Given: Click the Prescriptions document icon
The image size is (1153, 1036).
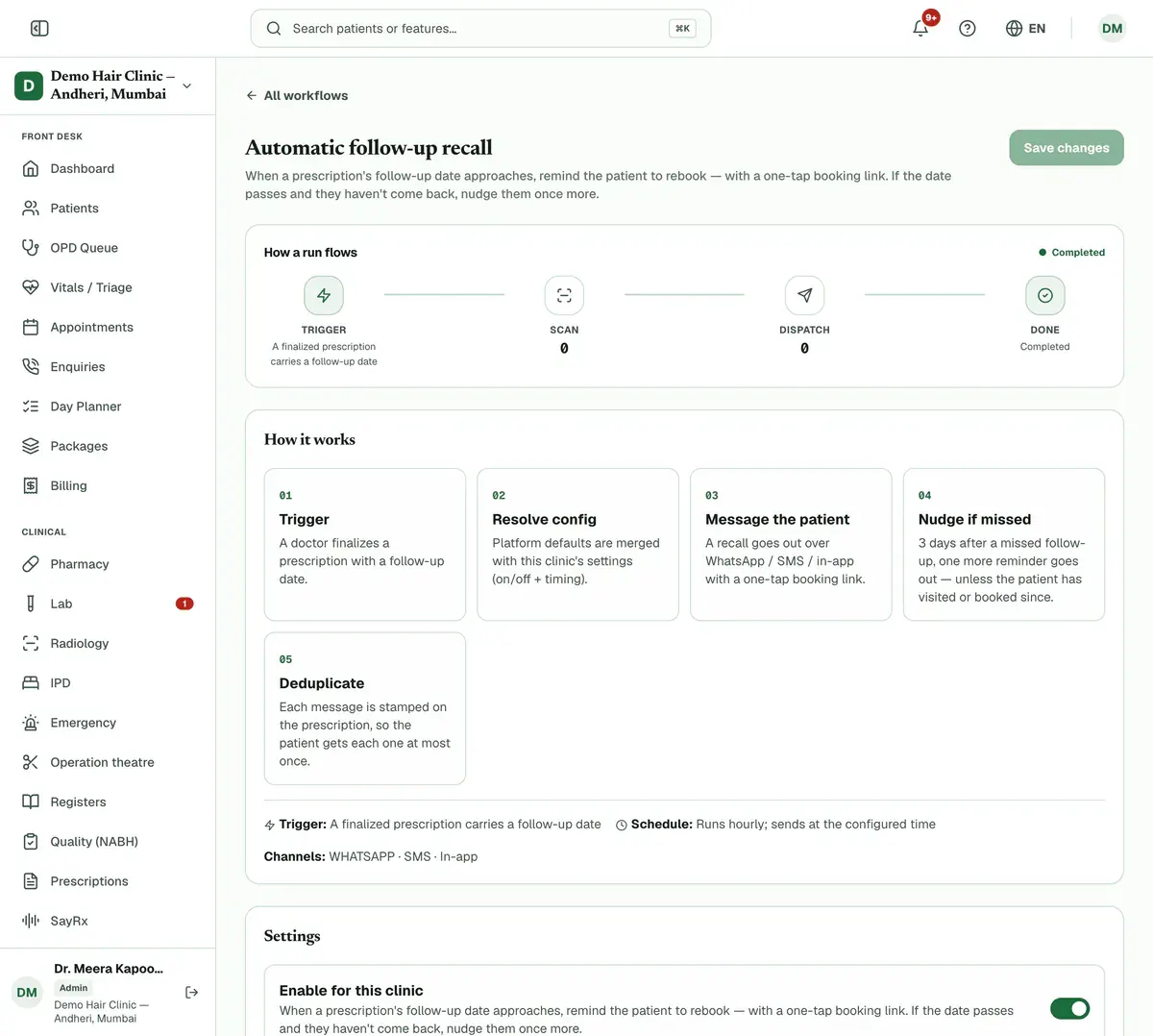Looking at the screenshot, I should (x=31, y=881).
